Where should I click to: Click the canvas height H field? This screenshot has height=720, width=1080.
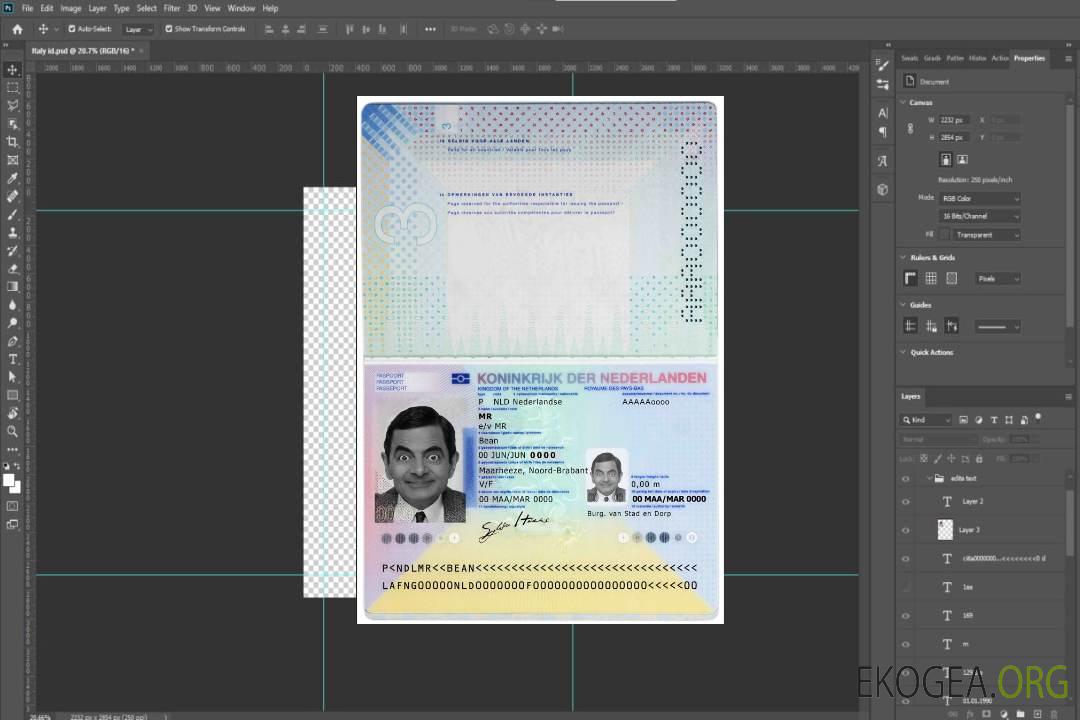(x=954, y=138)
